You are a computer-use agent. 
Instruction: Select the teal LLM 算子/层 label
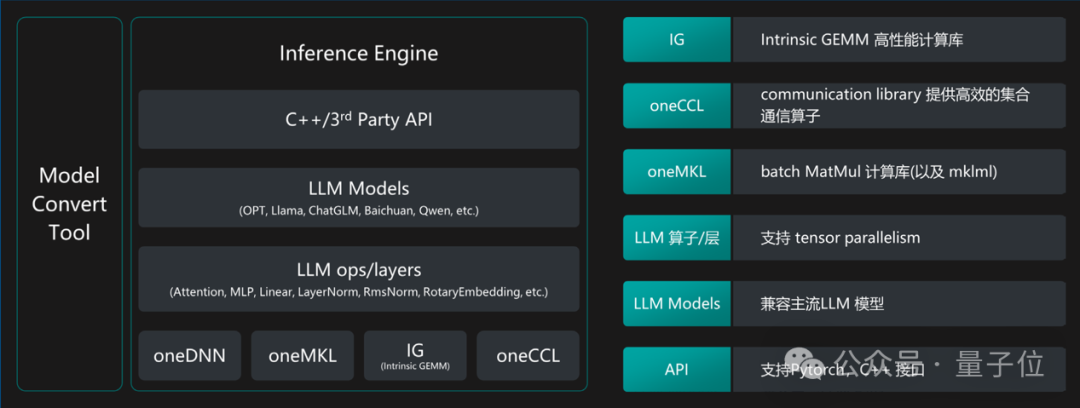[x=676, y=237]
